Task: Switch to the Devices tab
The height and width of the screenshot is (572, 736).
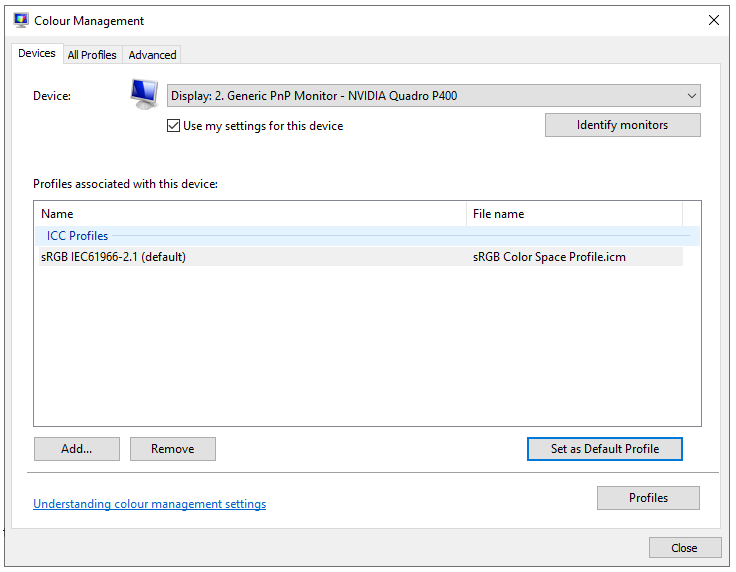Action: (x=37, y=53)
